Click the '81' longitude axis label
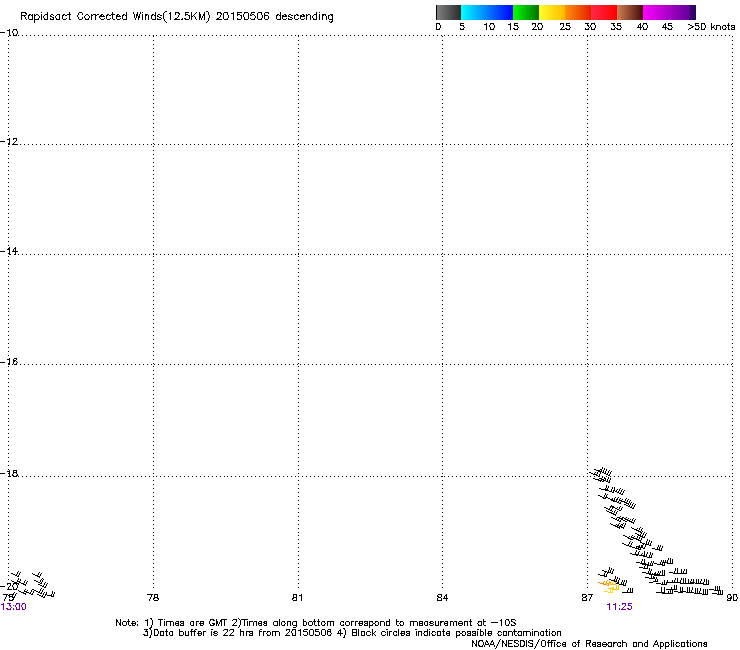740x650 pixels. [297, 598]
